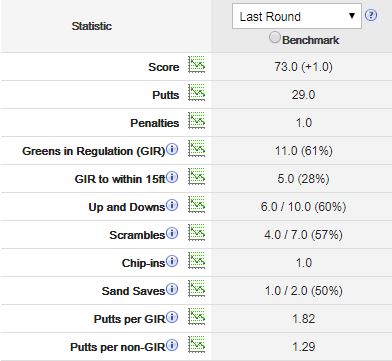Open the Last Round dropdown
Screen dimensions: 392x361
tap(297, 16)
